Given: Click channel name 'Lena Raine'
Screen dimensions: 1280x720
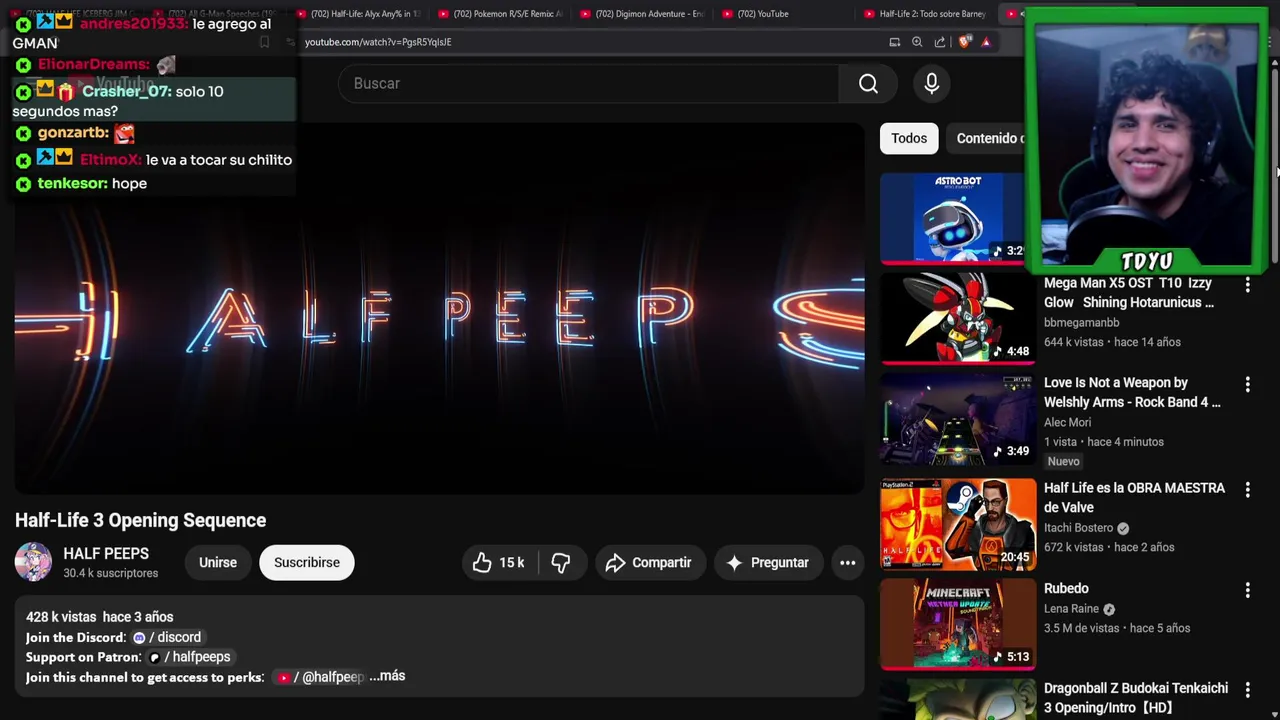Looking at the screenshot, I should pyautogui.click(x=1072, y=609).
